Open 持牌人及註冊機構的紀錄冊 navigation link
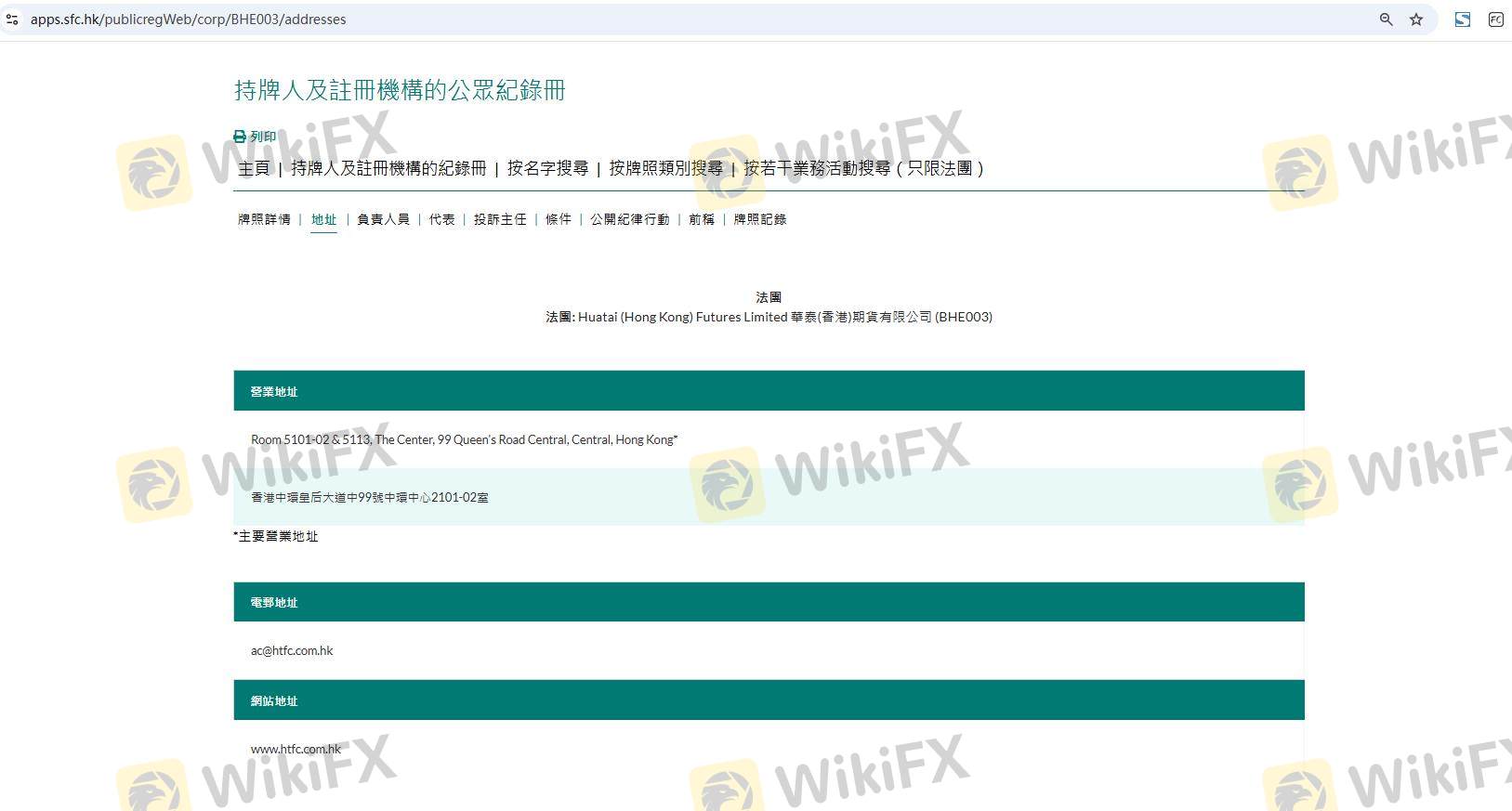Viewport: 1512px width, 811px height. 388,168
